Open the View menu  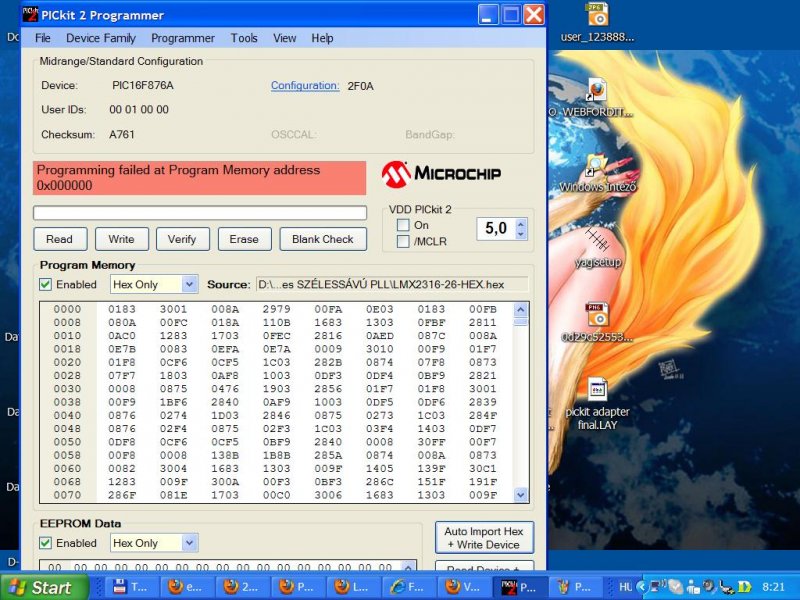pyautogui.click(x=284, y=38)
